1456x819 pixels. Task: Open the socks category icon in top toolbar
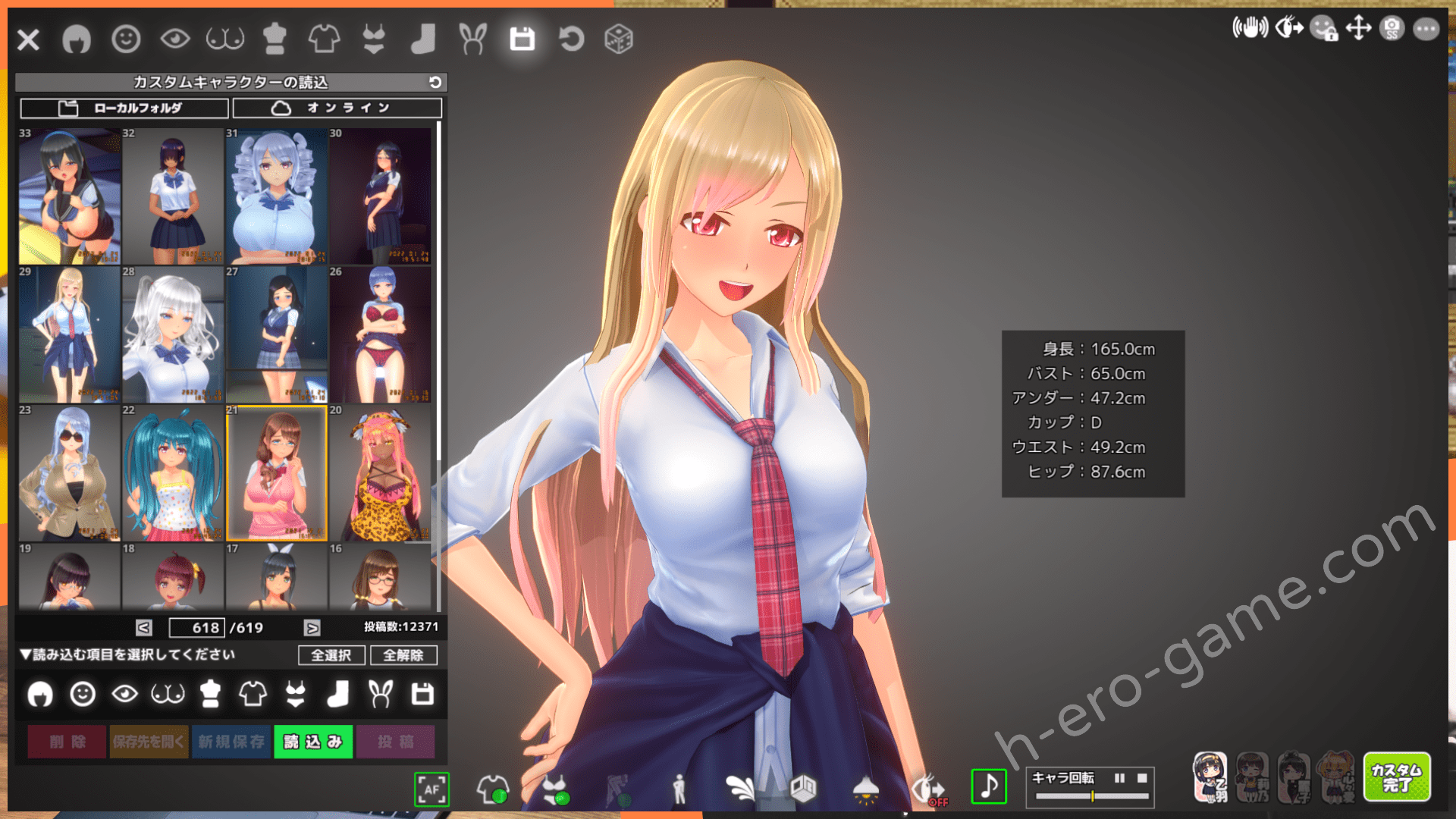(x=423, y=39)
